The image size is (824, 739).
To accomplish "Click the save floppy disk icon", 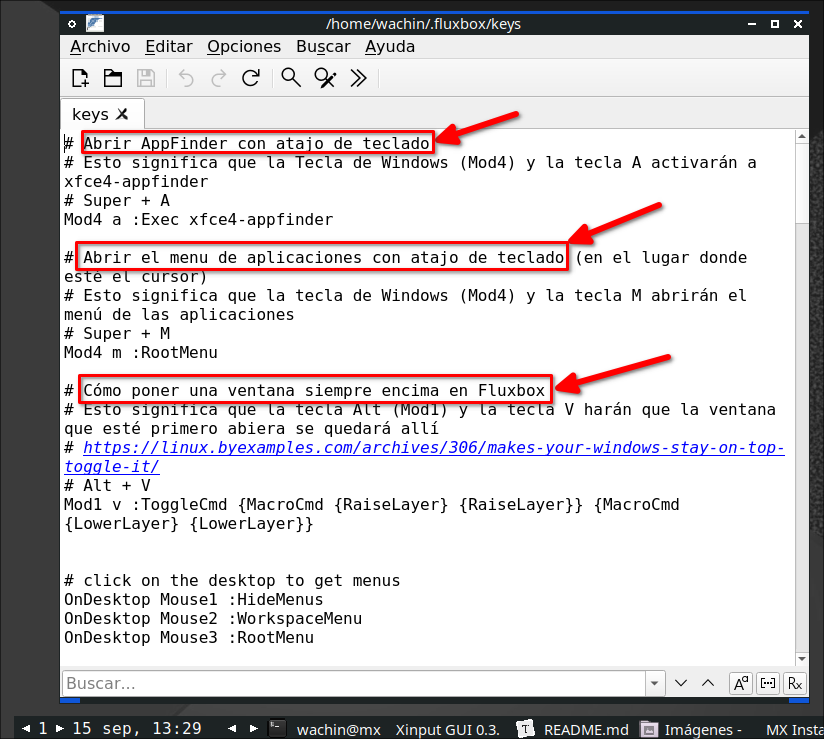I will pyautogui.click(x=146, y=78).
